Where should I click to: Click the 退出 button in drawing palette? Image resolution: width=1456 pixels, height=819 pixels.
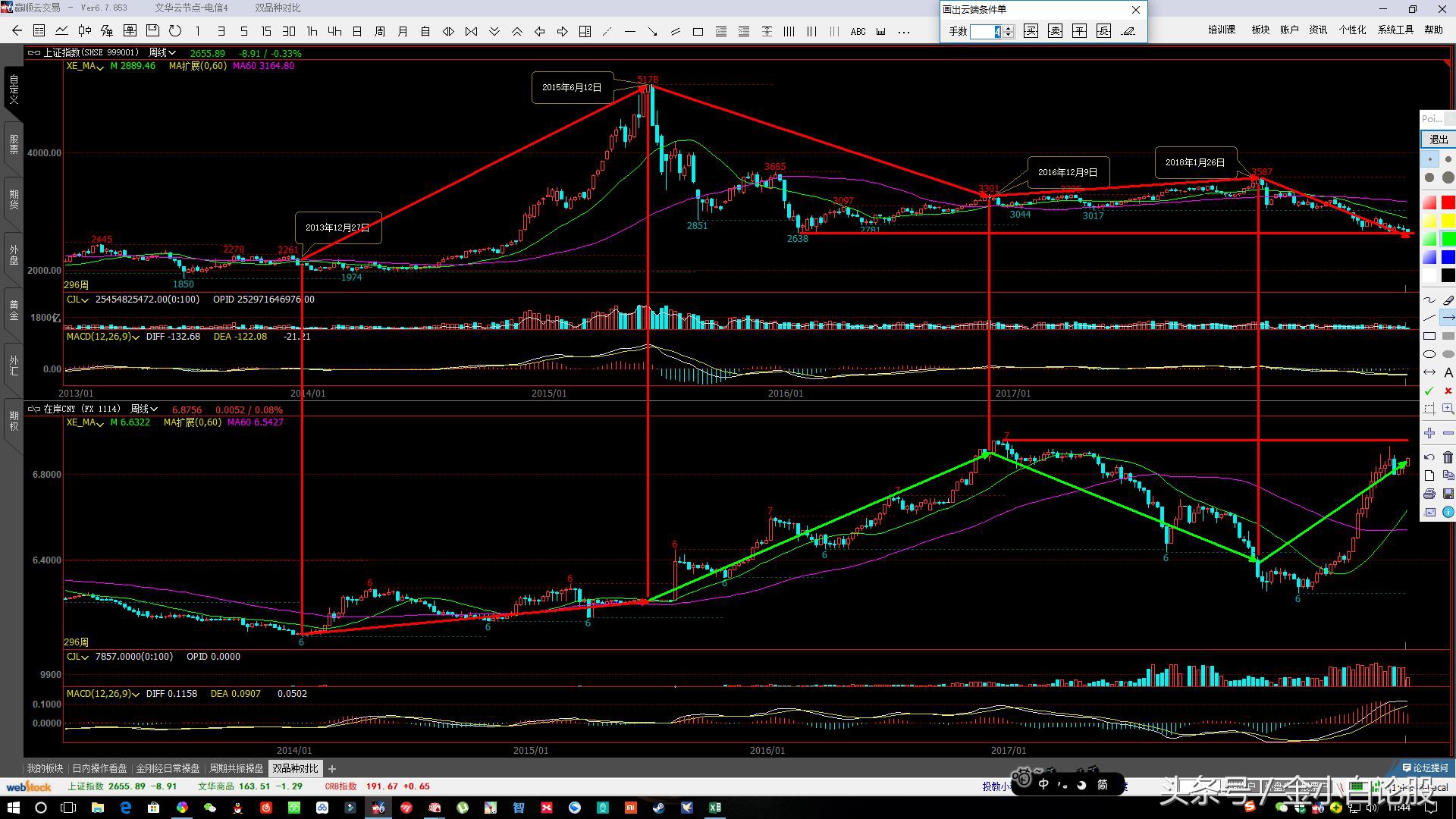[x=1438, y=140]
